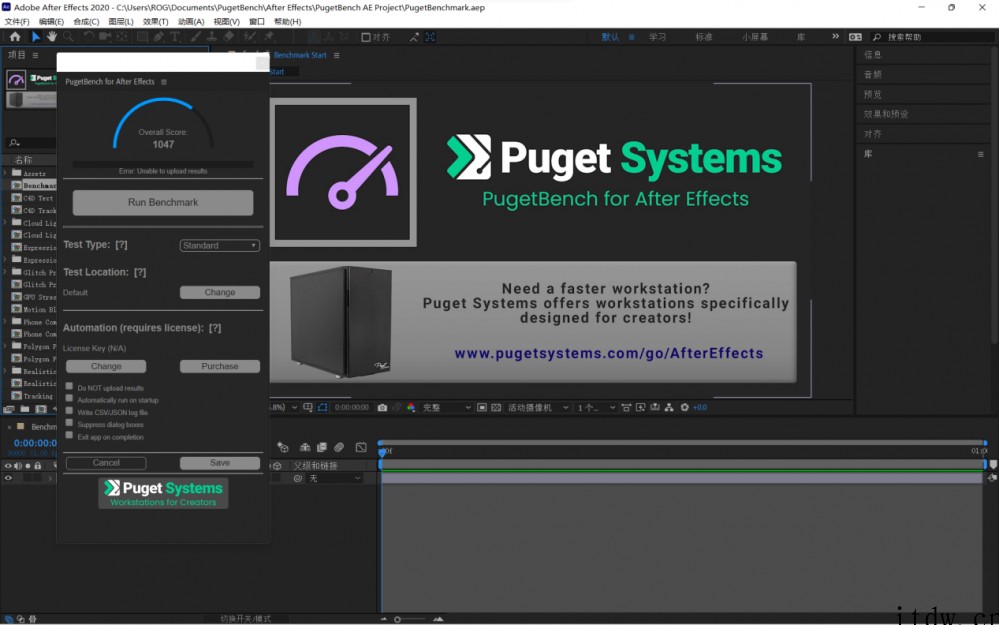Click the snapshot camera icon in viewer

(x=382, y=408)
